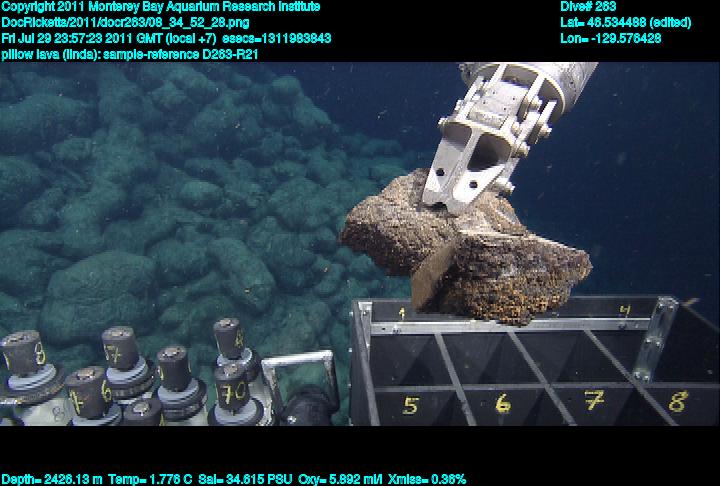Select the Lon= longitude readout

click(611, 38)
